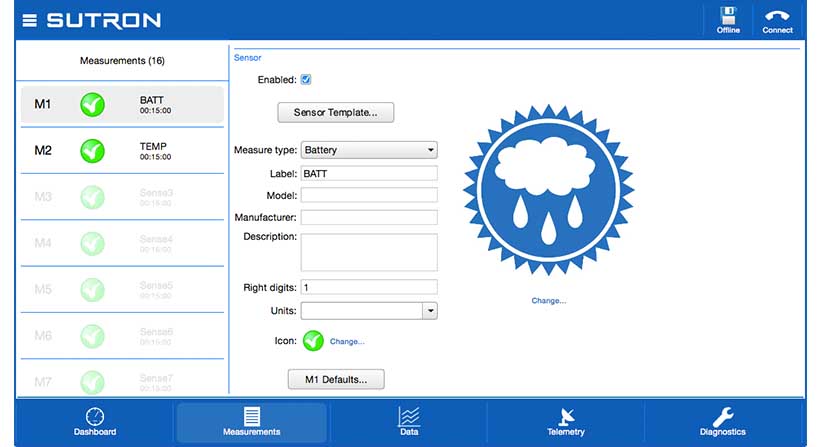Switch to the Measurements tab

click(252, 422)
